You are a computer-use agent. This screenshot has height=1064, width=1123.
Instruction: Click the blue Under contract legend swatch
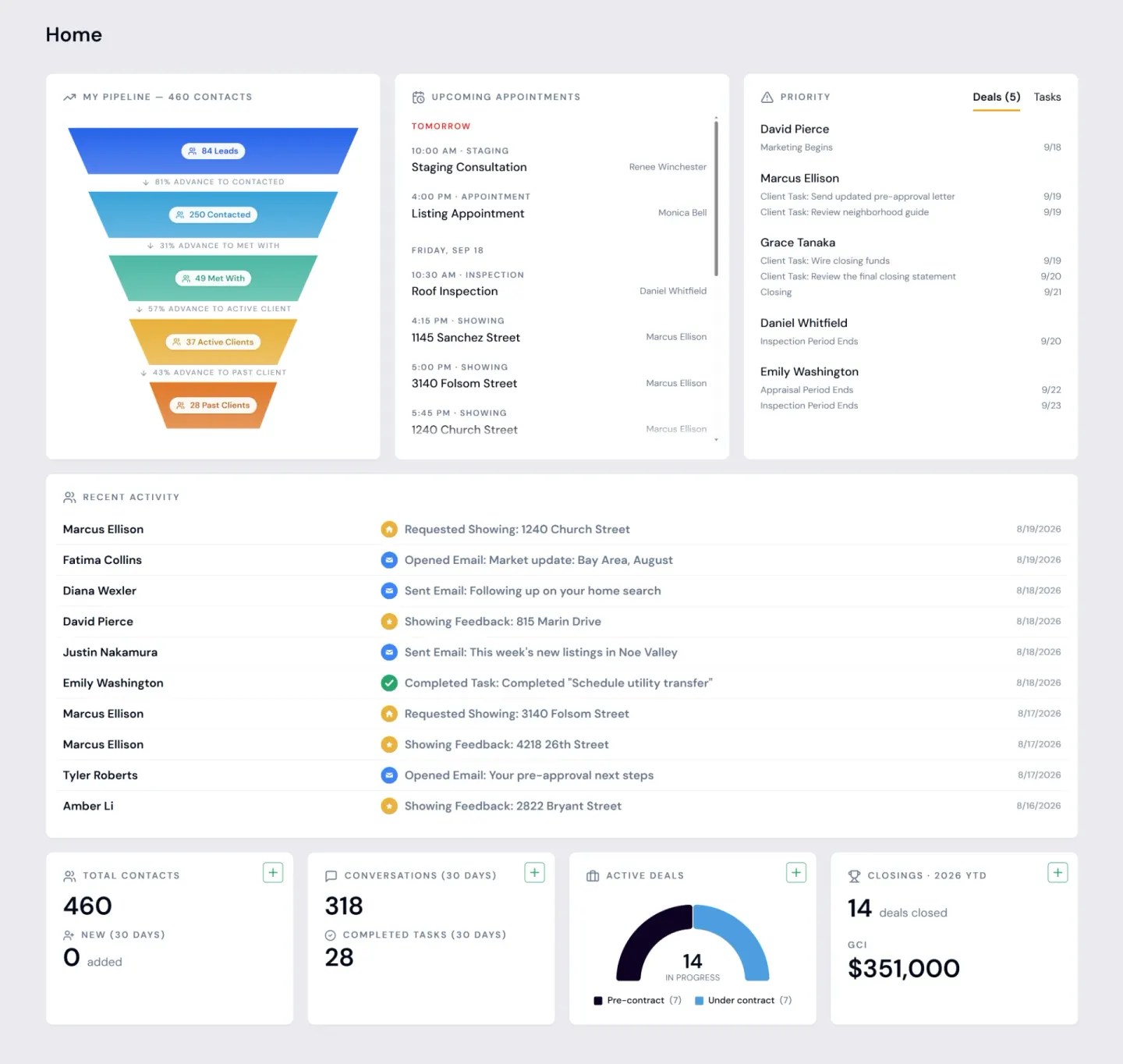click(700, 1001)
